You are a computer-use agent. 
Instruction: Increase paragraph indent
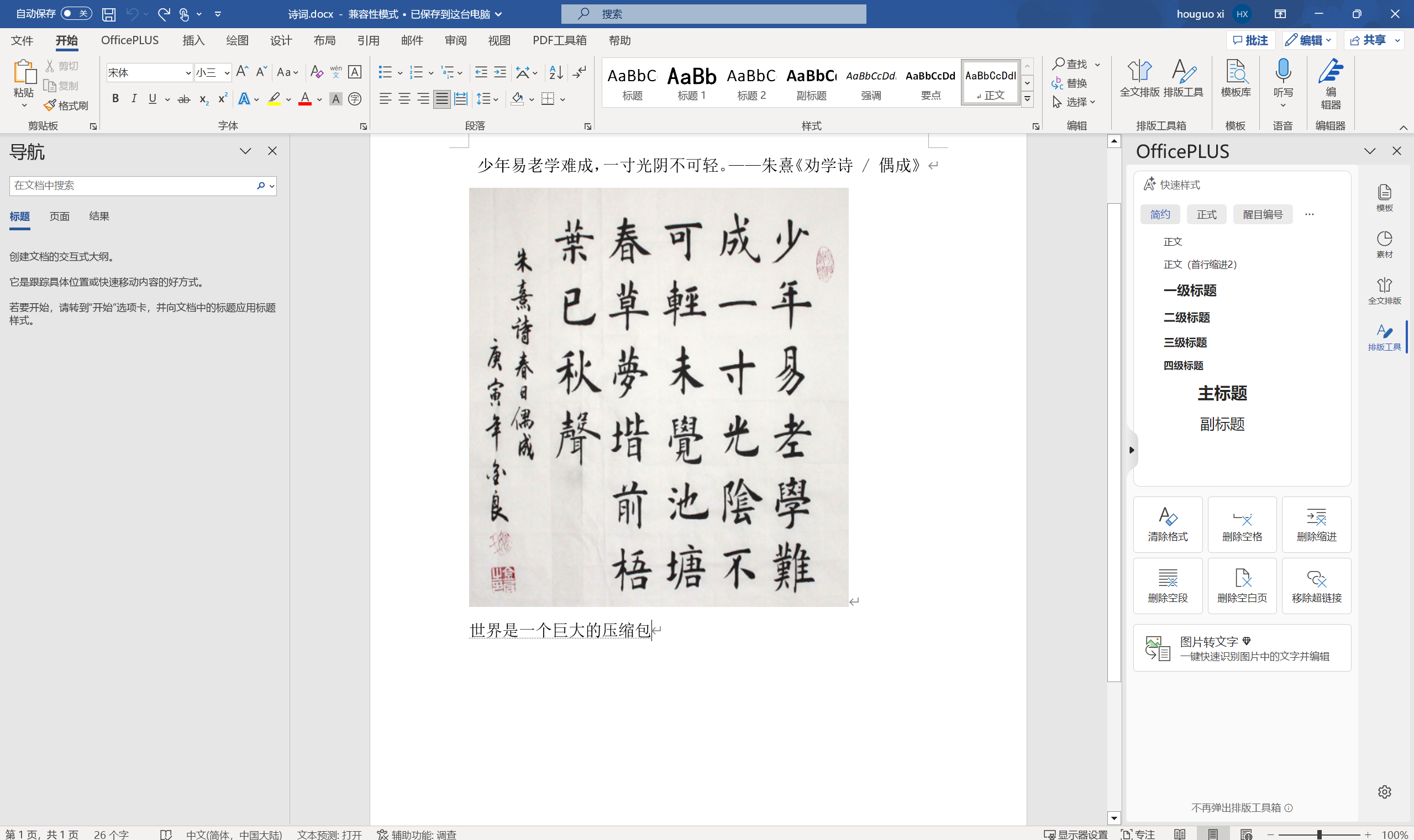click(500, 72)
